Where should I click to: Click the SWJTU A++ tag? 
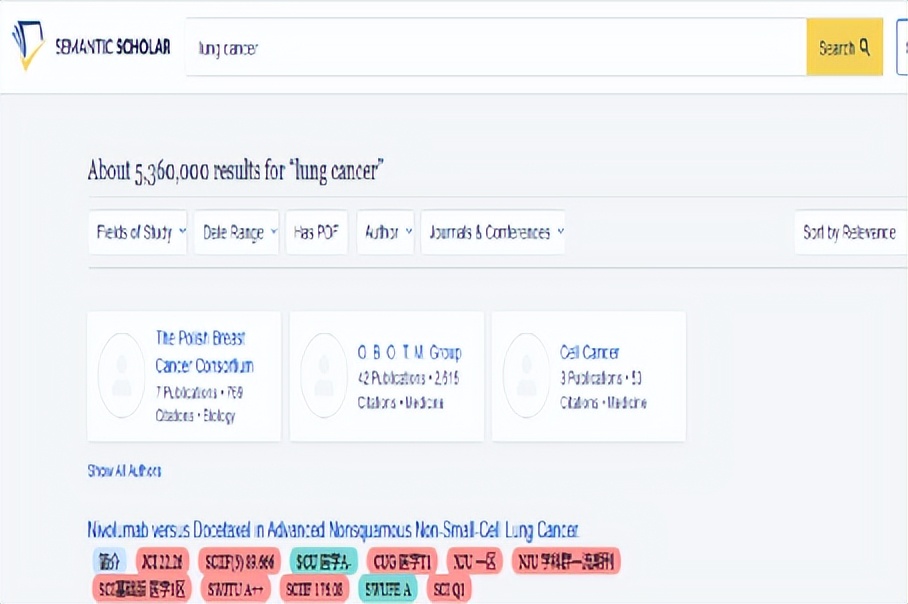pos(236,589)
